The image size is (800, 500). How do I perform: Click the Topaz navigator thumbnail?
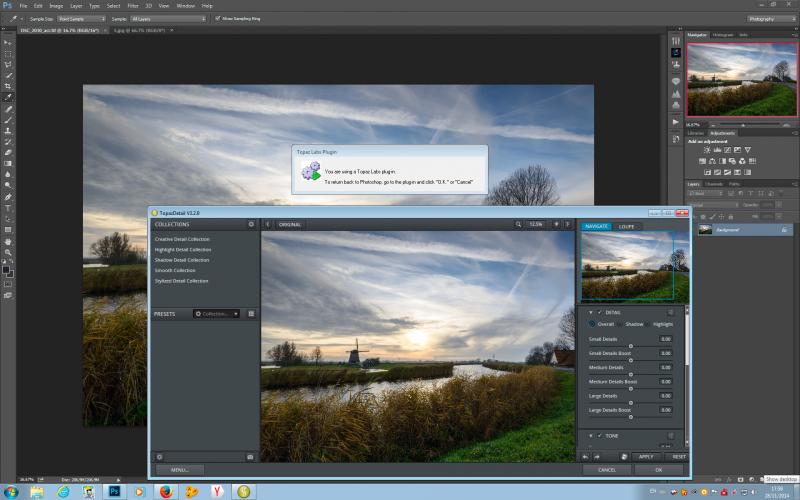(x=635, y=267)
